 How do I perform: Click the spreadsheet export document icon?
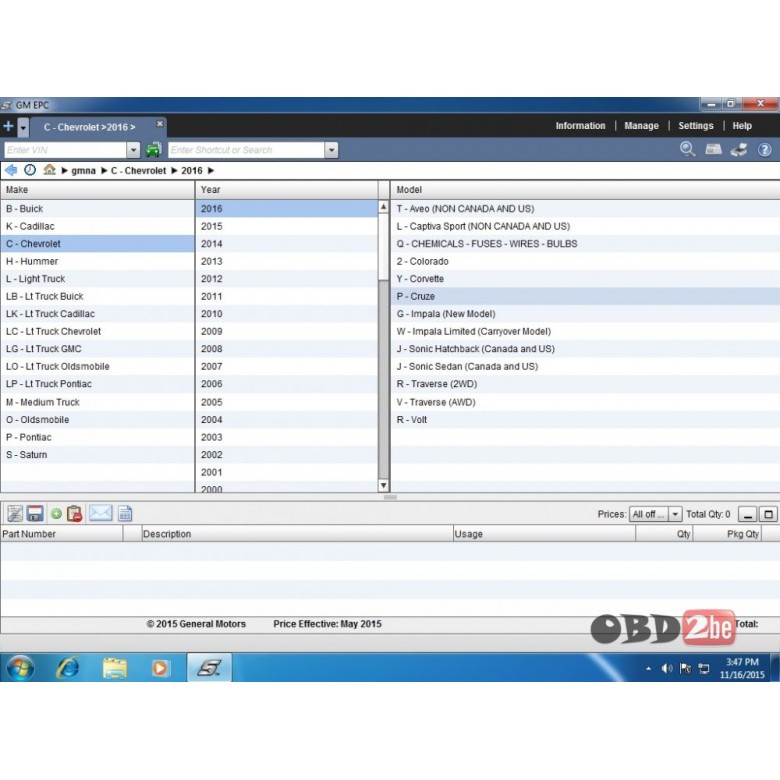125,513
